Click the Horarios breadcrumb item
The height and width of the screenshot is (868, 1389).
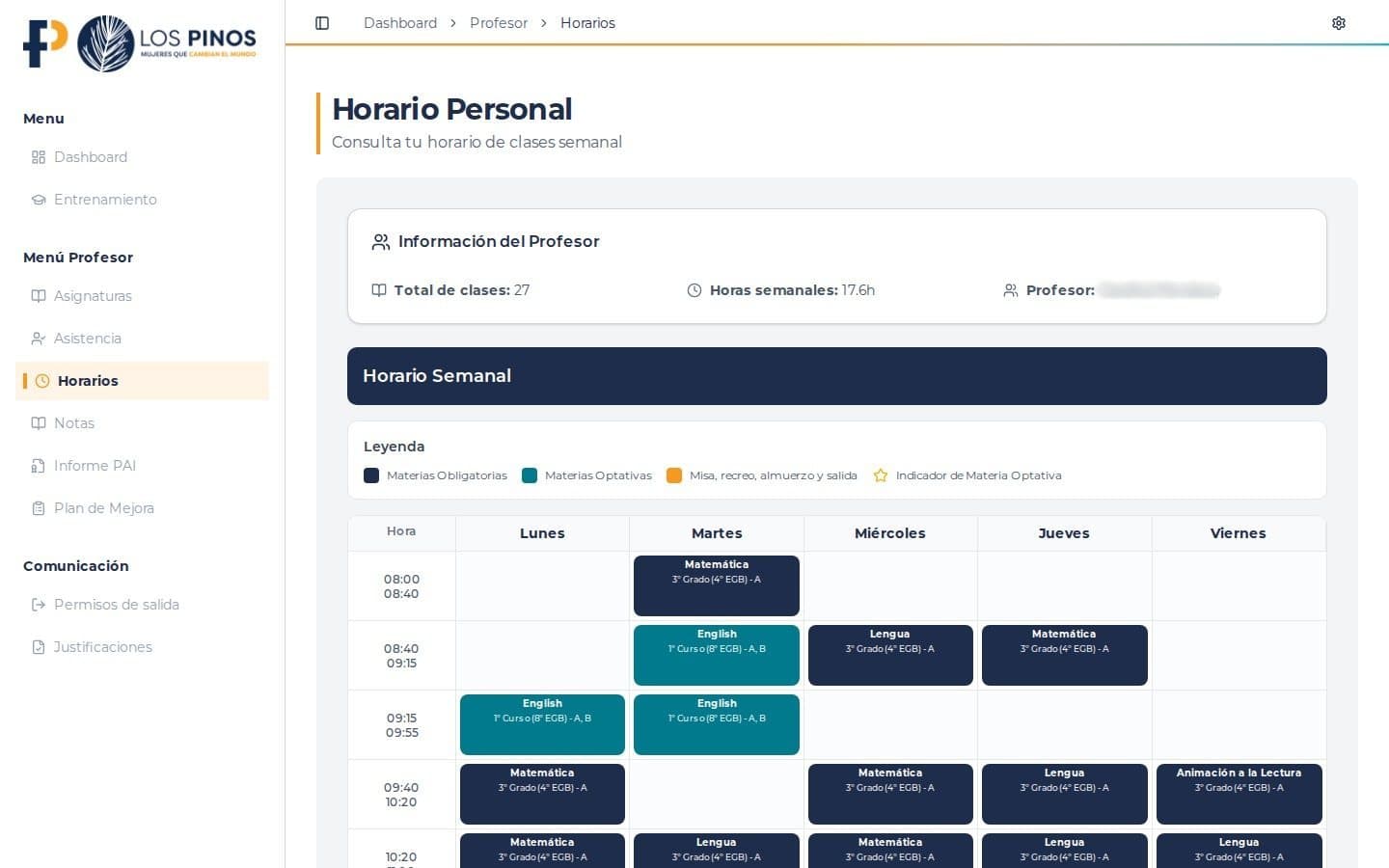(x=587, y=23)
